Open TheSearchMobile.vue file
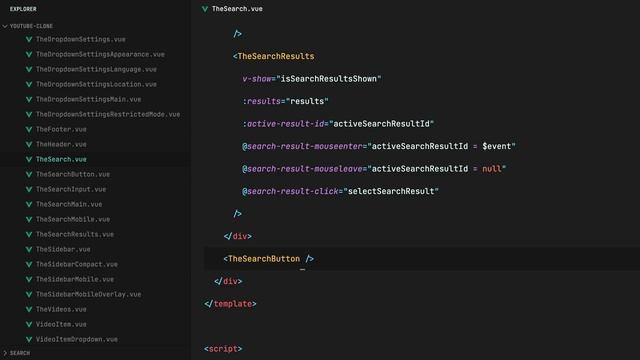The image size is (640, 360). pyautogui.click(x=73, y=219)
